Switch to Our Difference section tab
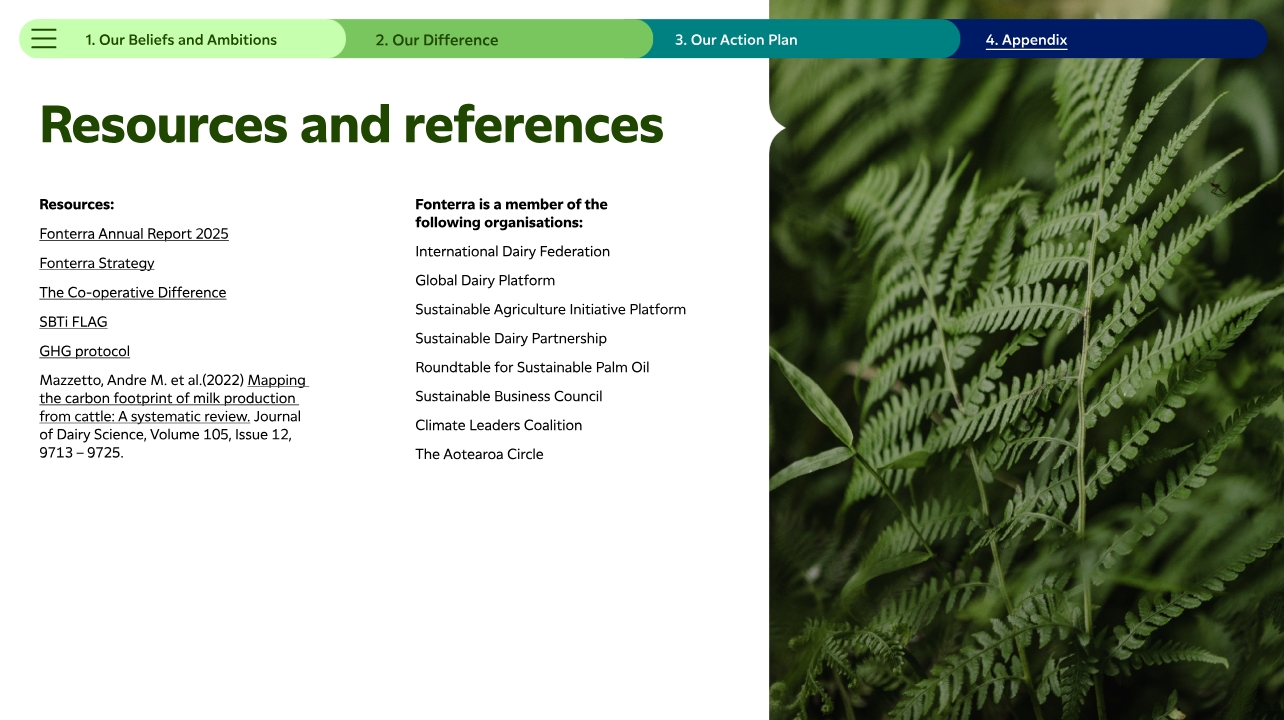This screenshot has height=720, width=1284. pyautogui.click(x=437, y=40)
